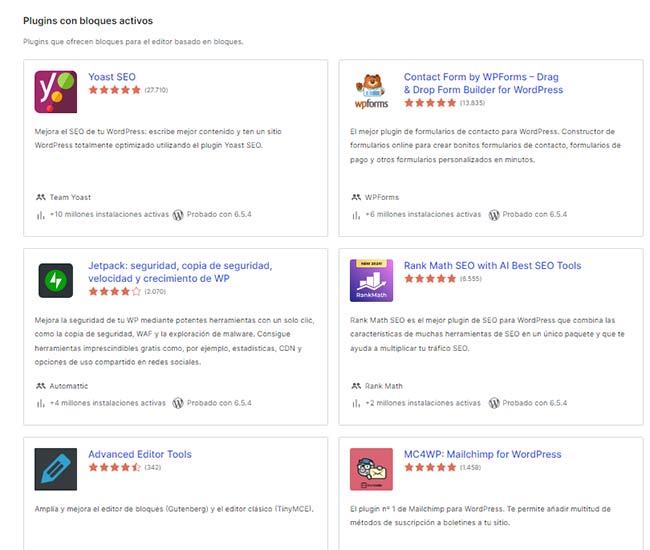Click the Yoast SEO star rating
This screenshot has width=650, height=550.
(114, 90)
